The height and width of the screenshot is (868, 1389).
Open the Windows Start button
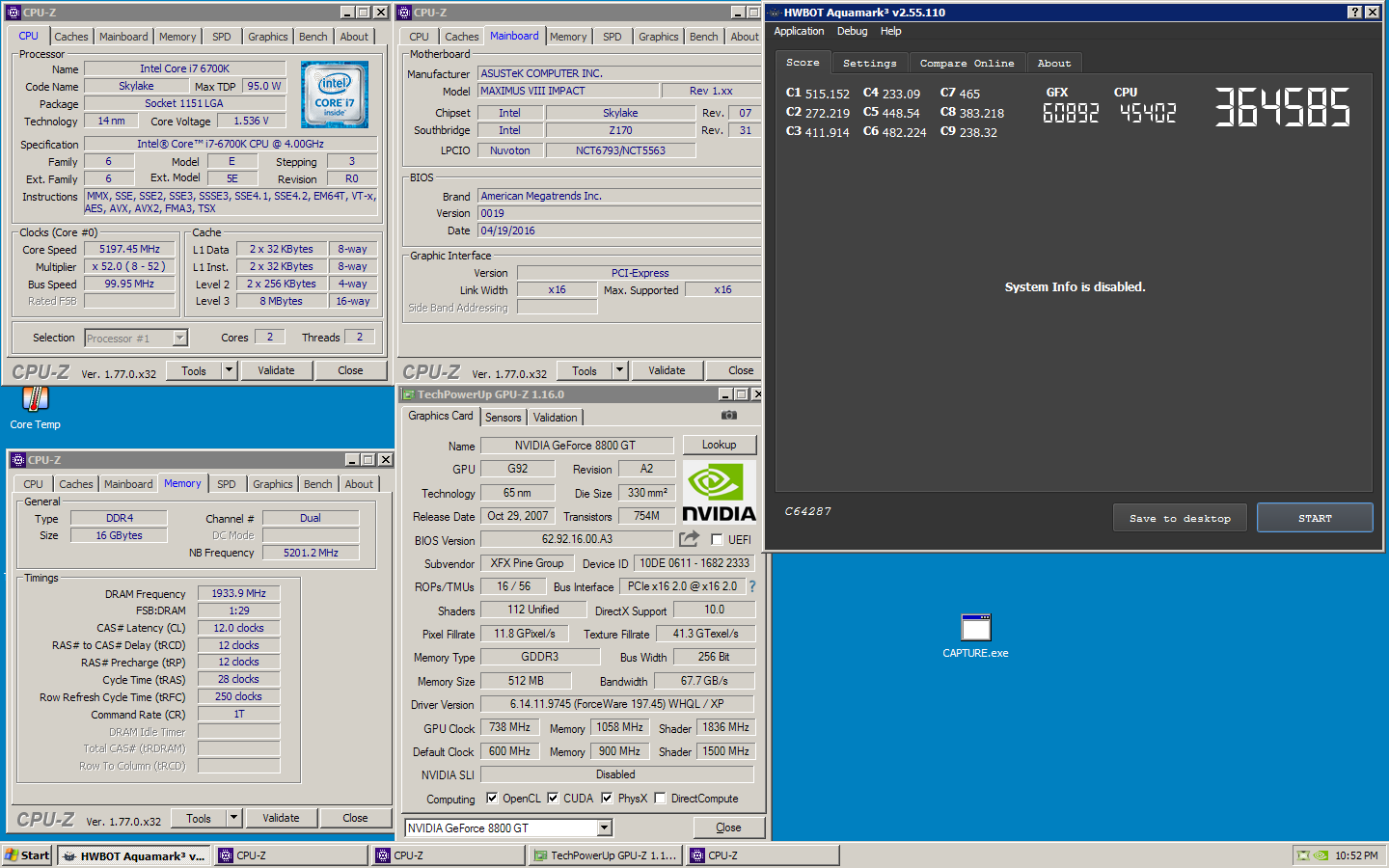point(27,855)
